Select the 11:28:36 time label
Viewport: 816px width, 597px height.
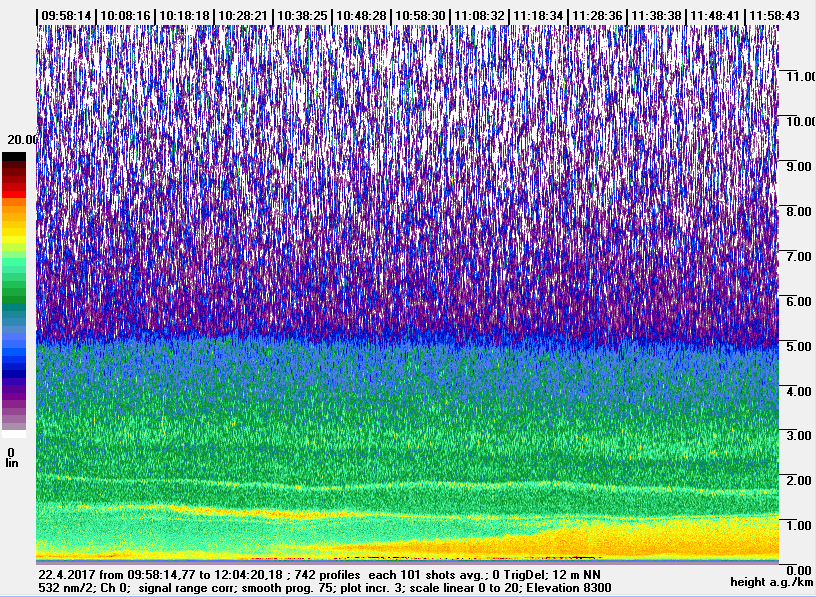[597, 16]
